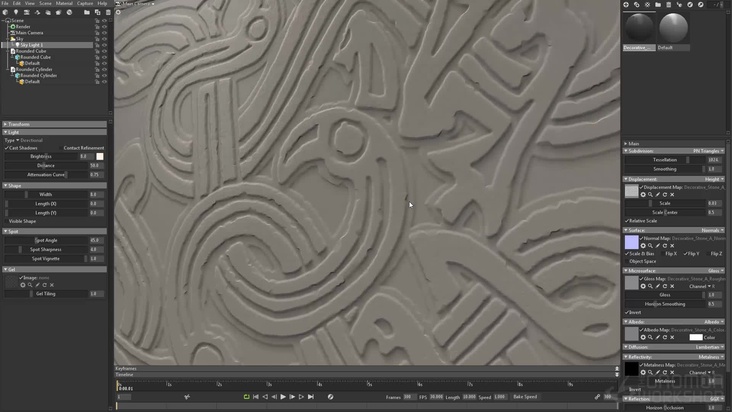
Task: Click the white light color swatch
Action: click(x=99, y=156)
